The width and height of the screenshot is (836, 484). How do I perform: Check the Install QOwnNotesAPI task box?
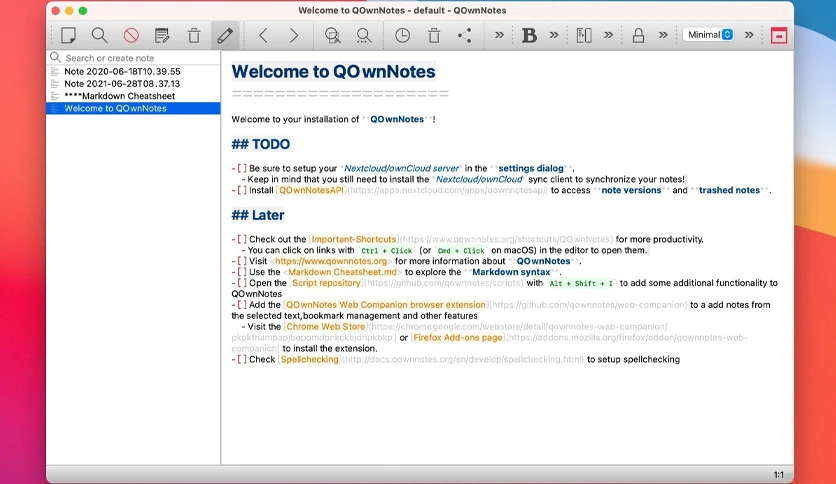click(242, 190)
